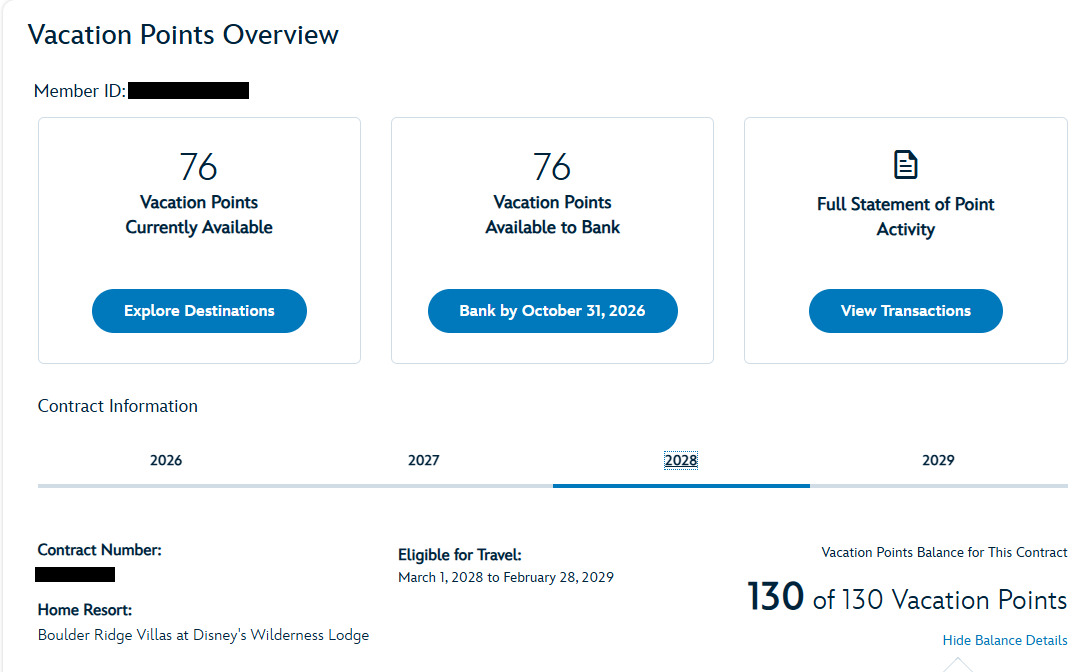Click the balance details triangle pointer

coord(958,664)
